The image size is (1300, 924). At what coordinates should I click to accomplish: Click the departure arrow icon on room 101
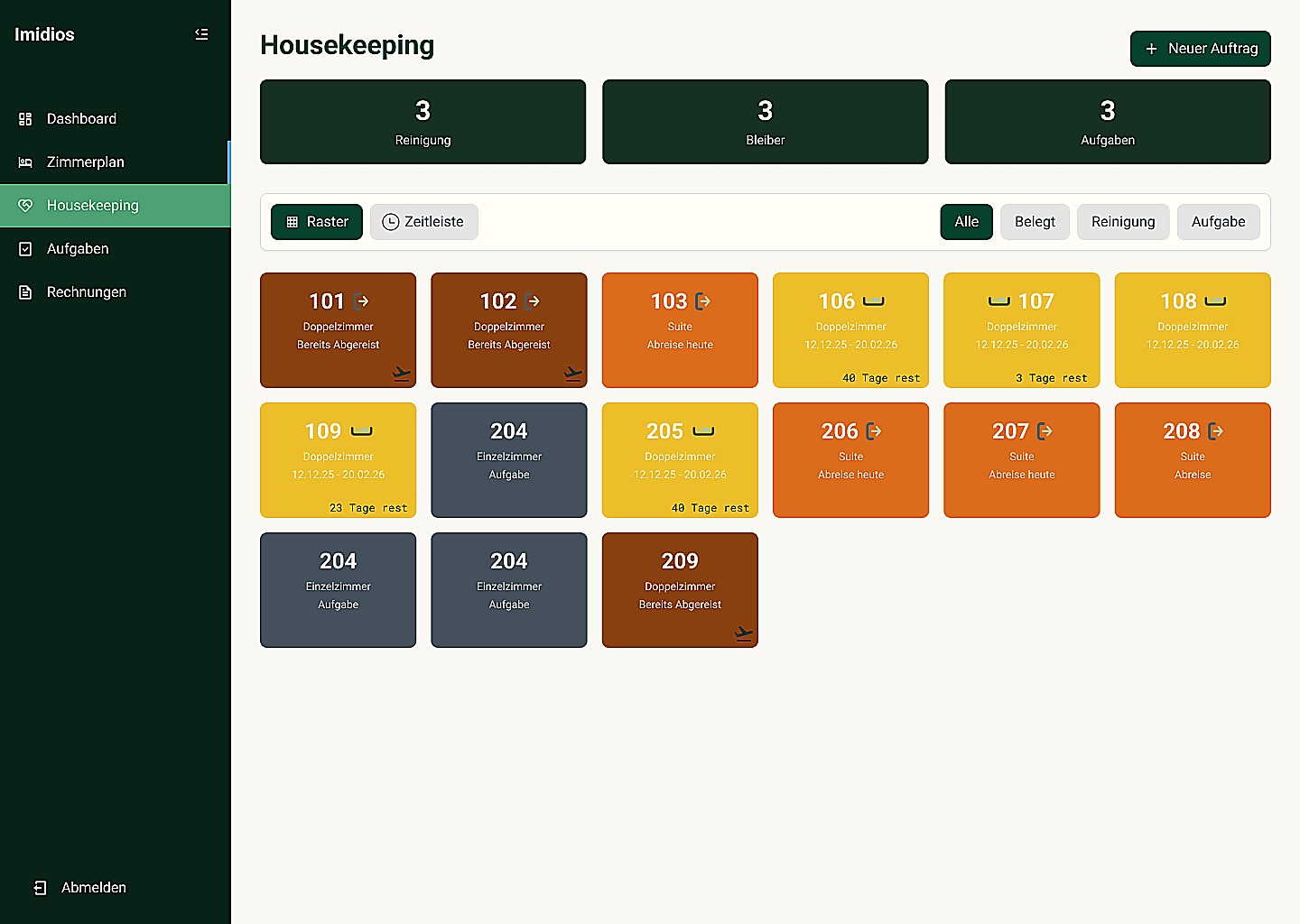(x=362, y=301)
